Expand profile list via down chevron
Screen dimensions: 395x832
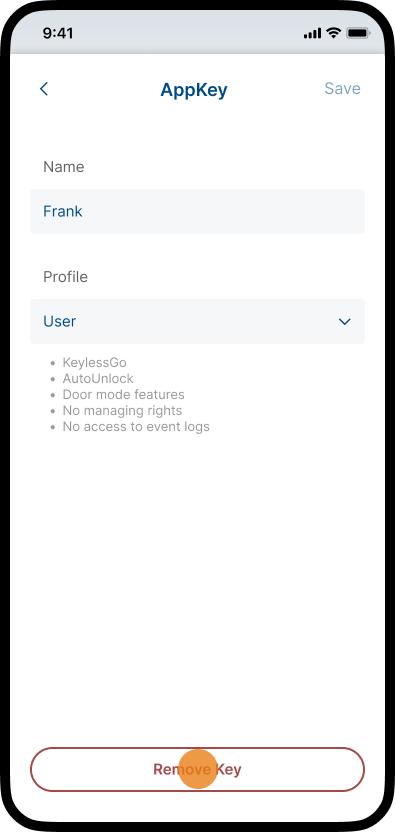pos(345,322)
